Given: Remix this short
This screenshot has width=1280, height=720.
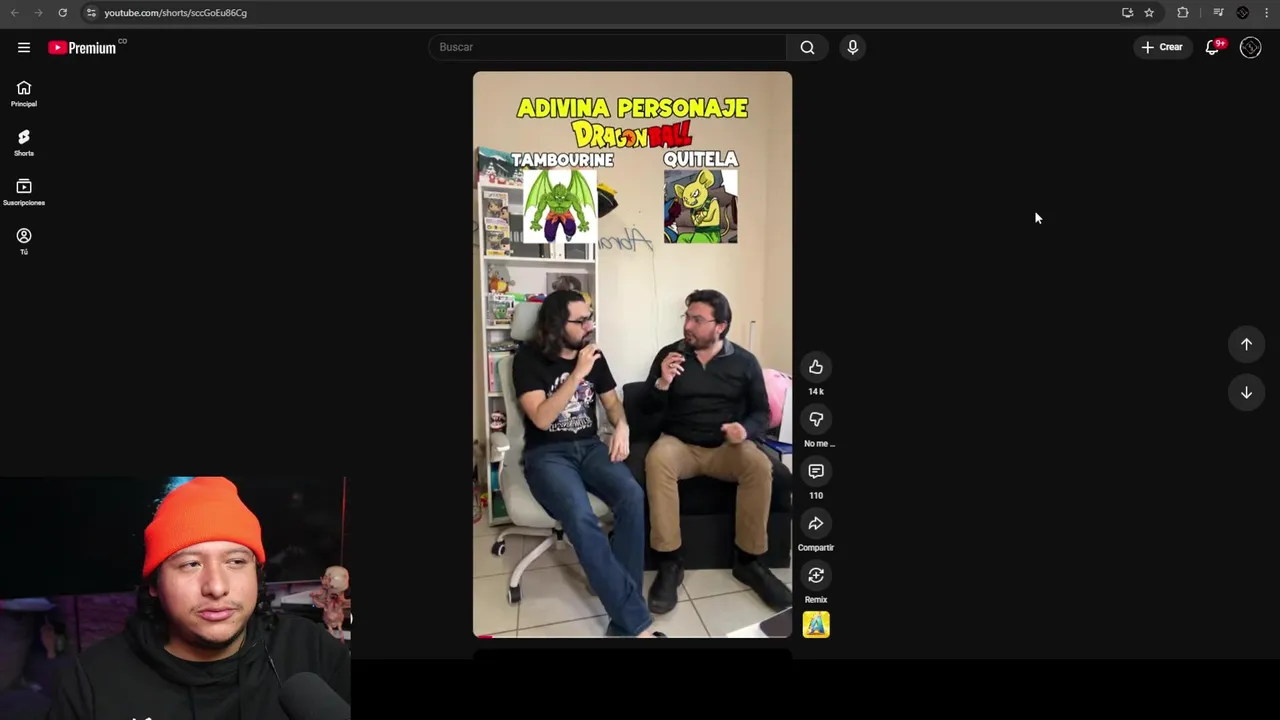Looking at the screenshot, I should point(816,575).
